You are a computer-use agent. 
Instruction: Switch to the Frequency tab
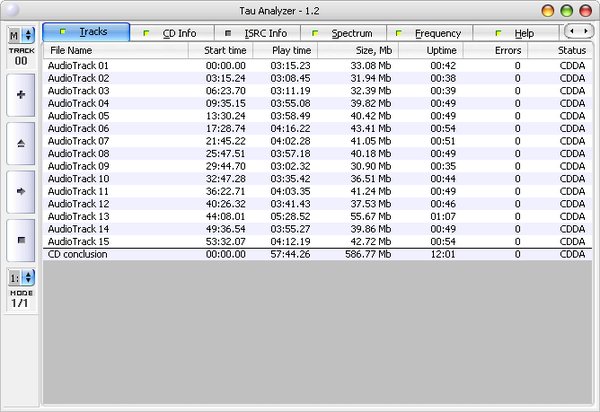(430, 33)
